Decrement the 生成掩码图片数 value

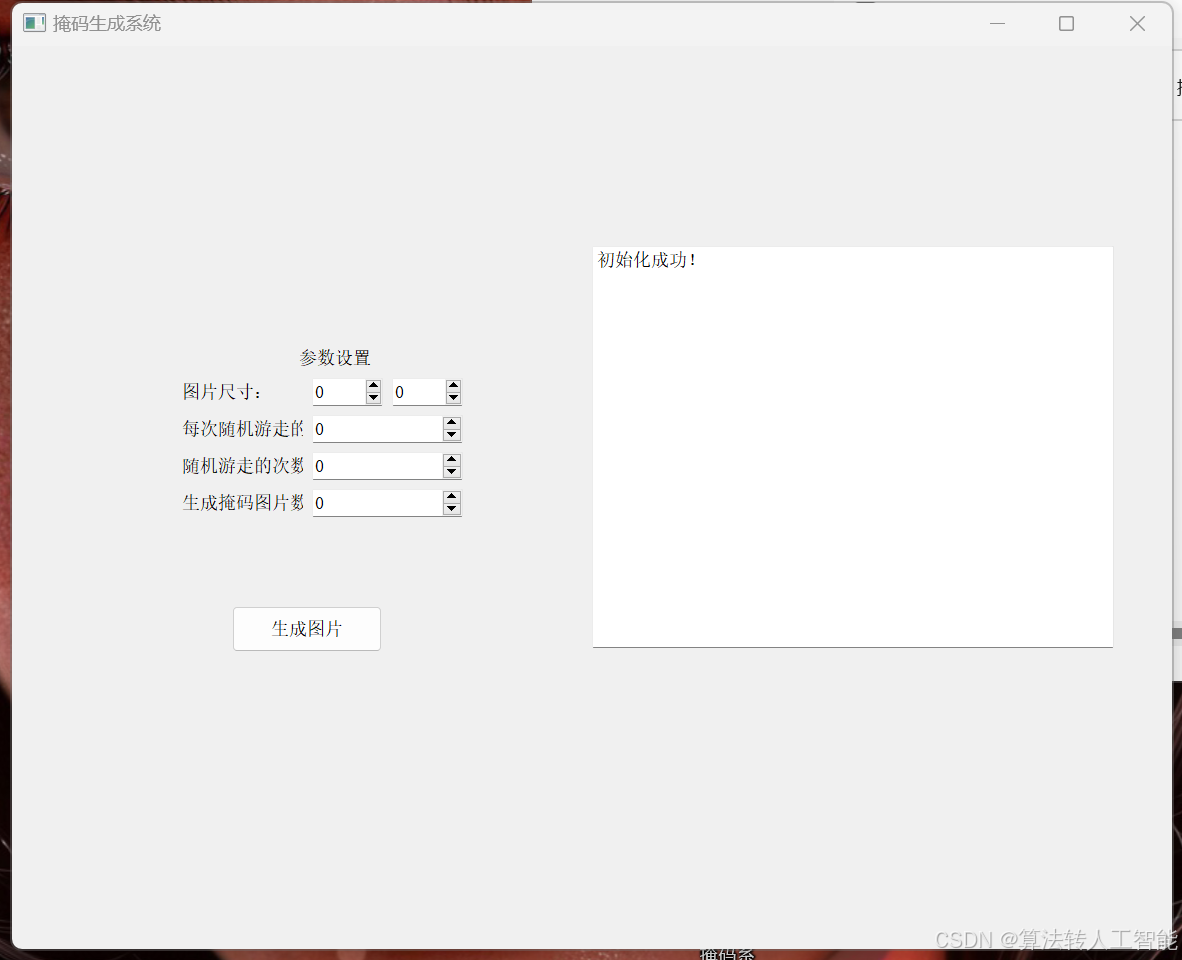tap(452, 509)
